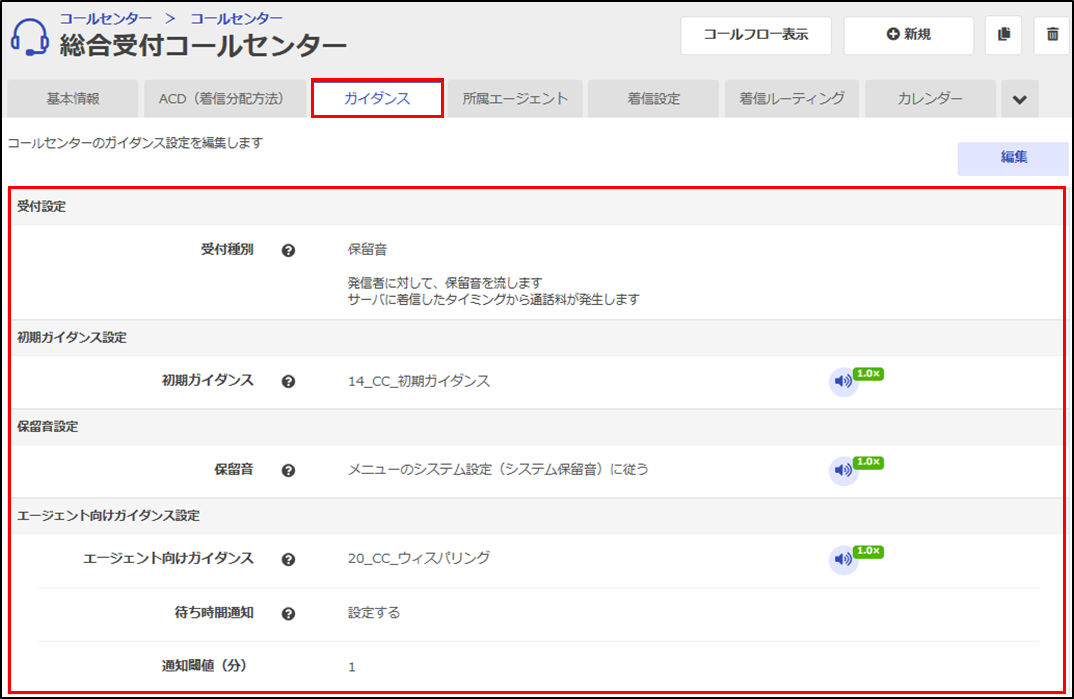
Task: Click help icon next to 保留音
Action: point(288,470)
